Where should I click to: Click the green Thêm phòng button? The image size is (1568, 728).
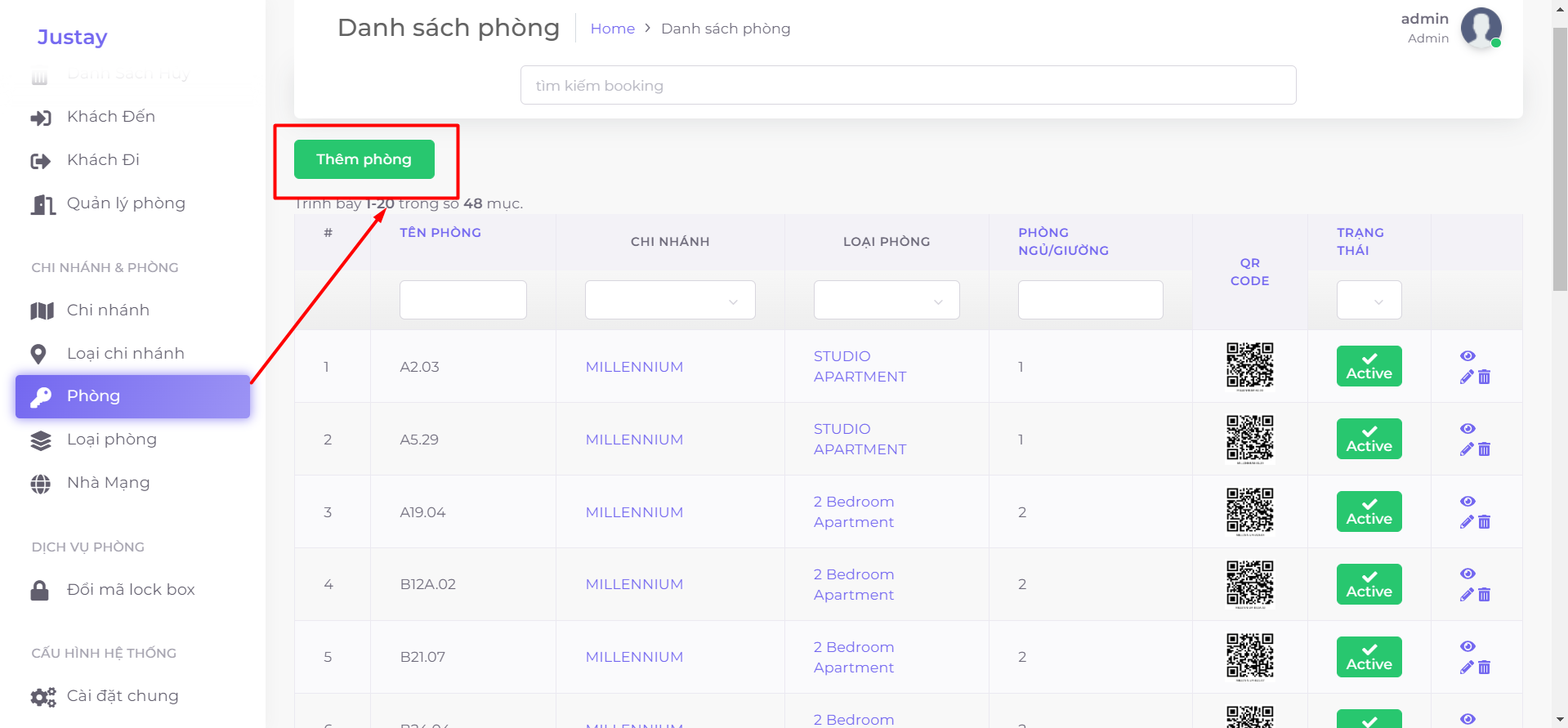(x=364, y=159)
